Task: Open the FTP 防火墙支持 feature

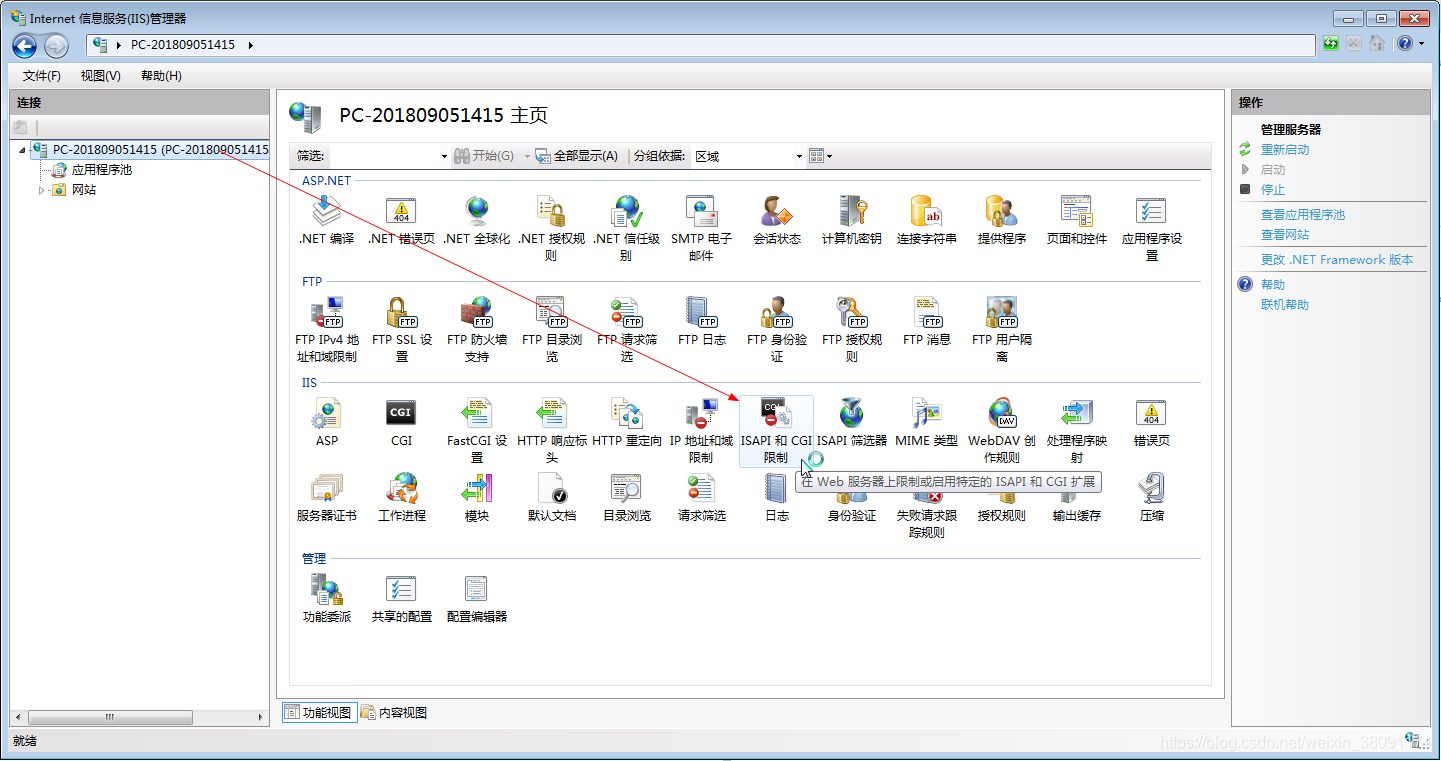Action: coord(477,329)
